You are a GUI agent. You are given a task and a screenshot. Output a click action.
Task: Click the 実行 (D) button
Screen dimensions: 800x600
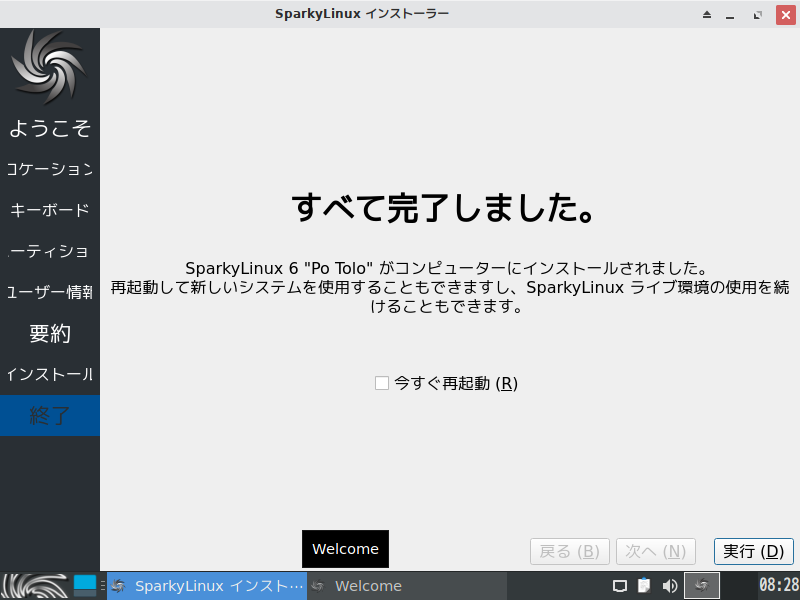(x=753, y=552)
